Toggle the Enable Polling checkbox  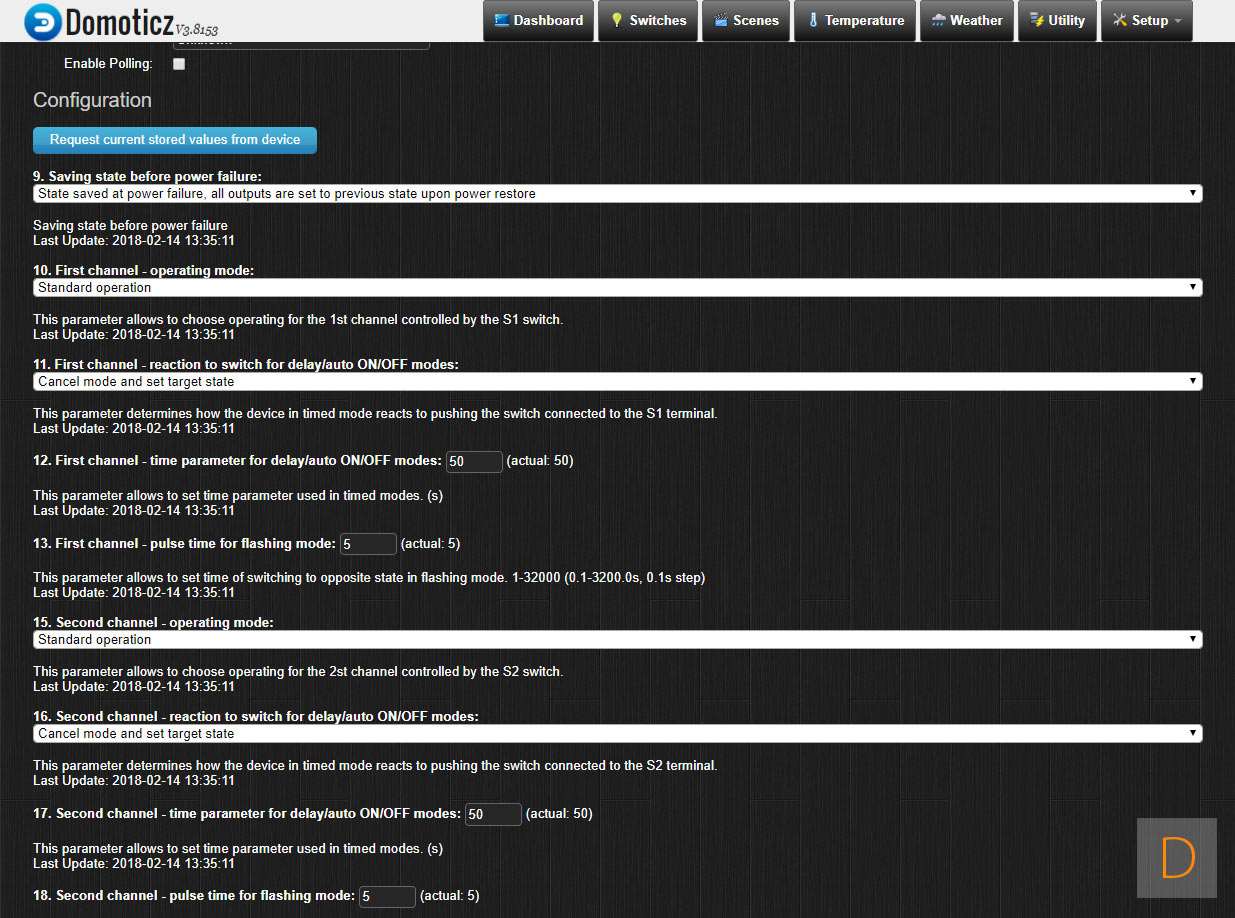click(x=179, y=64)
